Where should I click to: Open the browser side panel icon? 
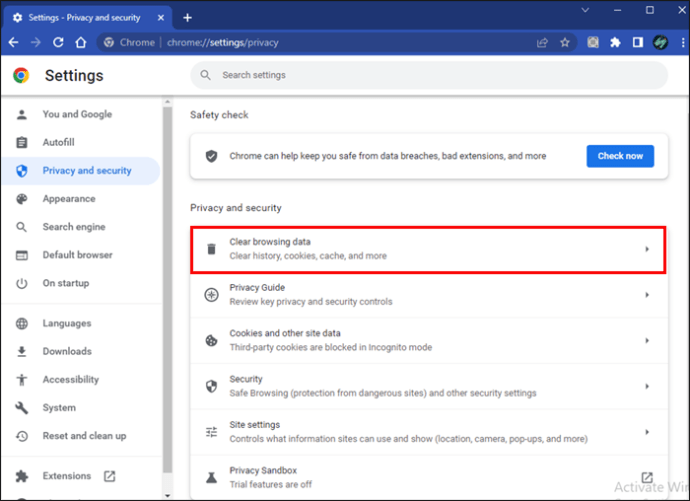[x=636, y=43]
